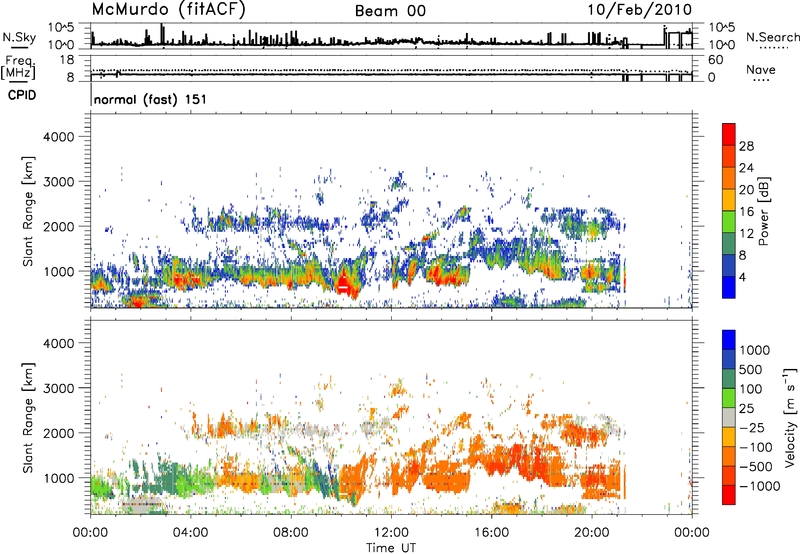Click the '04:00' time axis tick label
Viewport: 800px width, 554px height.
[190, 533]
